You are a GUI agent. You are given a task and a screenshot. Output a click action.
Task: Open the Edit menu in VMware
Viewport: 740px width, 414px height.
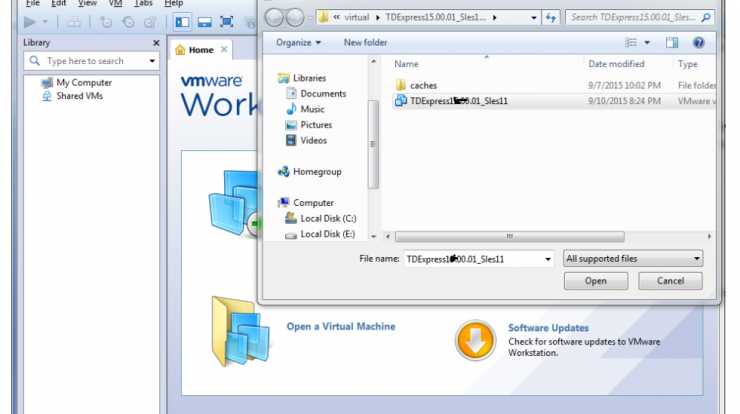coord(59,3)
